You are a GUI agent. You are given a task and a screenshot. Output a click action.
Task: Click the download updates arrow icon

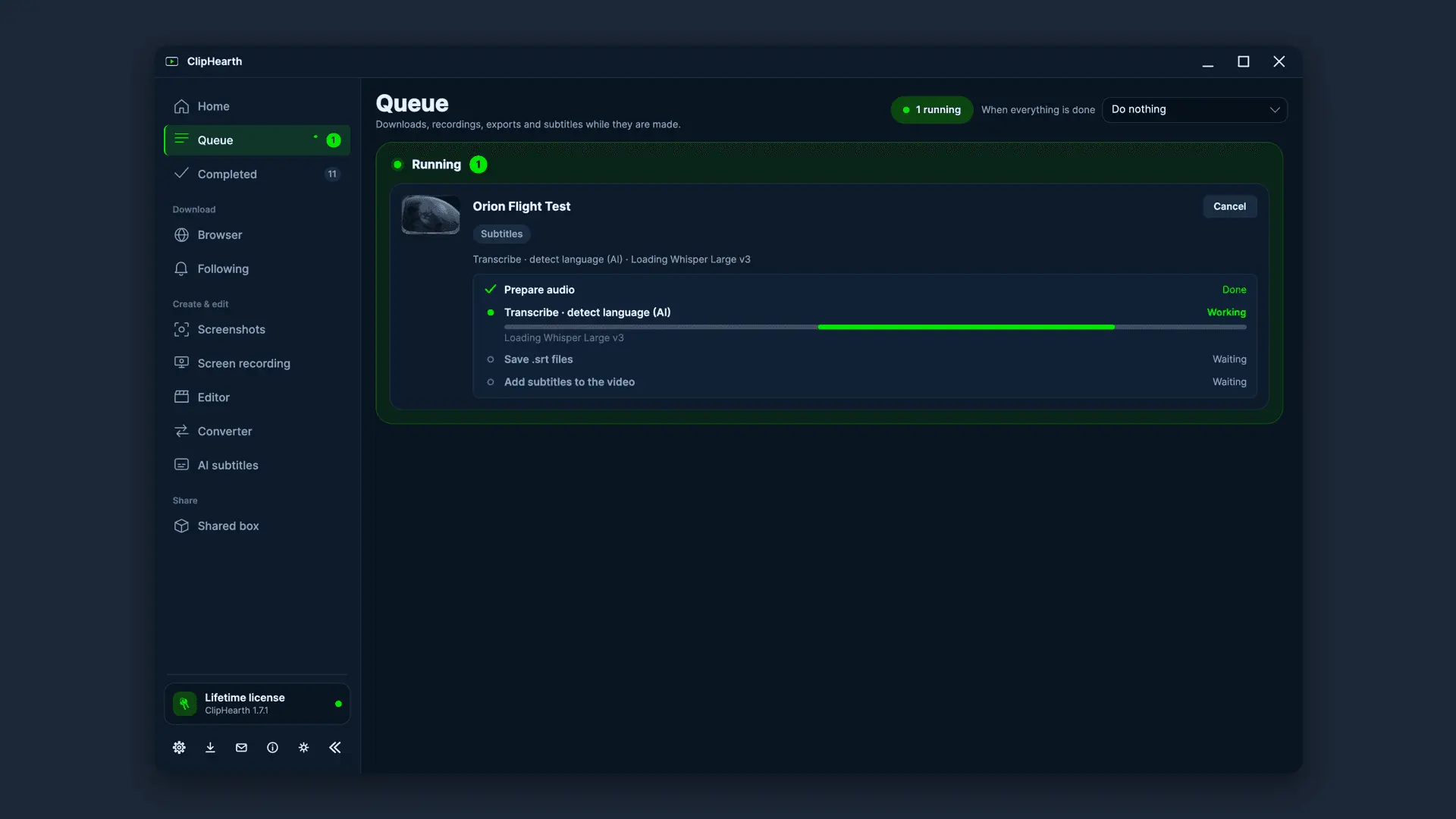coord(210,748)
